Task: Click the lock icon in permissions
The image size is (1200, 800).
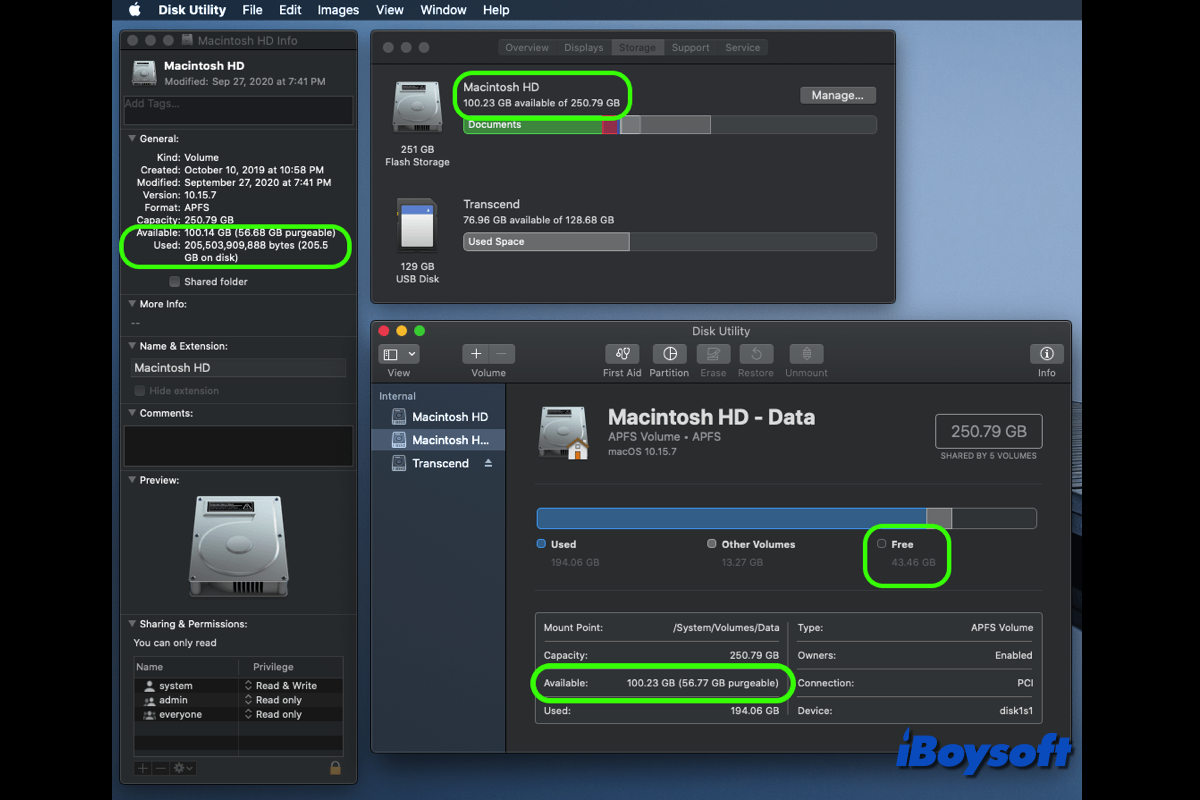Action: click(x=336, y=768)
